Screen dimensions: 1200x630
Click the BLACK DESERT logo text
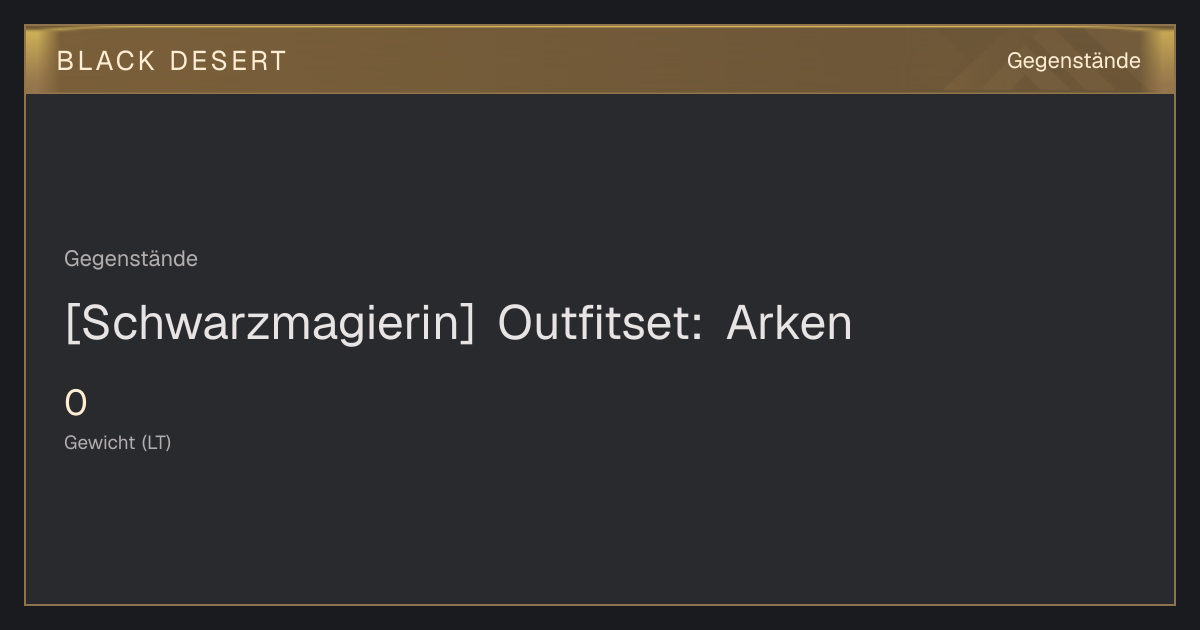[x=172, y=61]
